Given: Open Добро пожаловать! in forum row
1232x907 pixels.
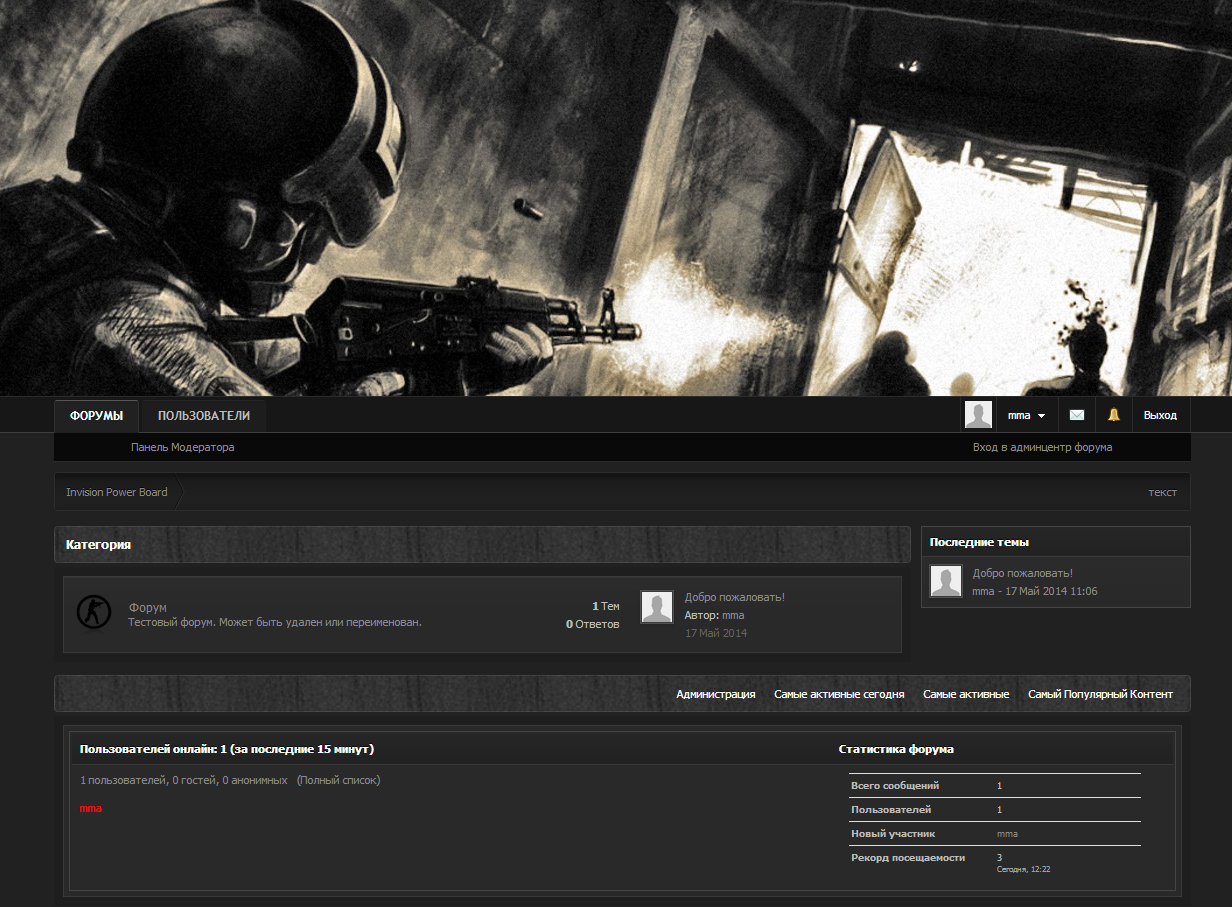Looking at the screenshot, I should pos(735,597).
